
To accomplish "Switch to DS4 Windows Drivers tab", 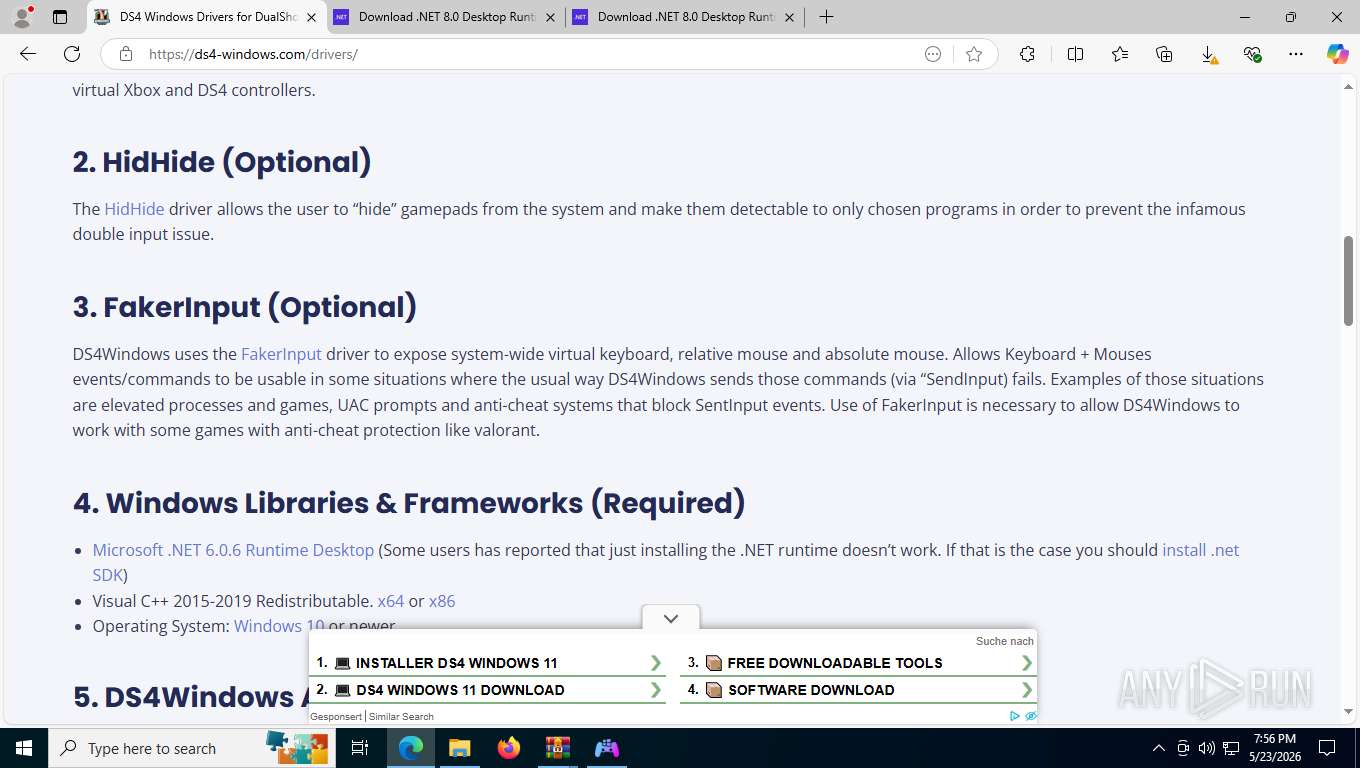I will click(207, 17).
